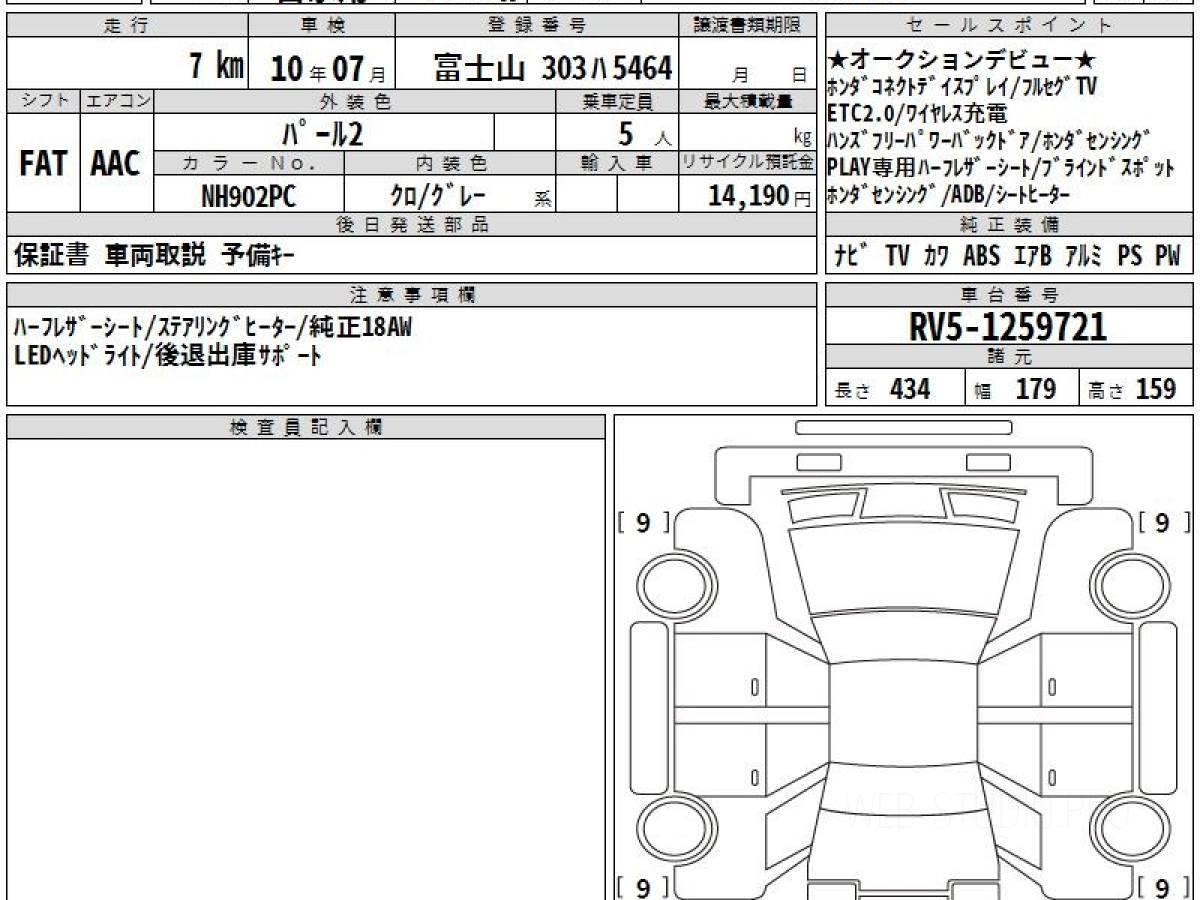Select chassis number RV5-1259721
This screenshot has width=1200, height=900.
pos(1008,326)
